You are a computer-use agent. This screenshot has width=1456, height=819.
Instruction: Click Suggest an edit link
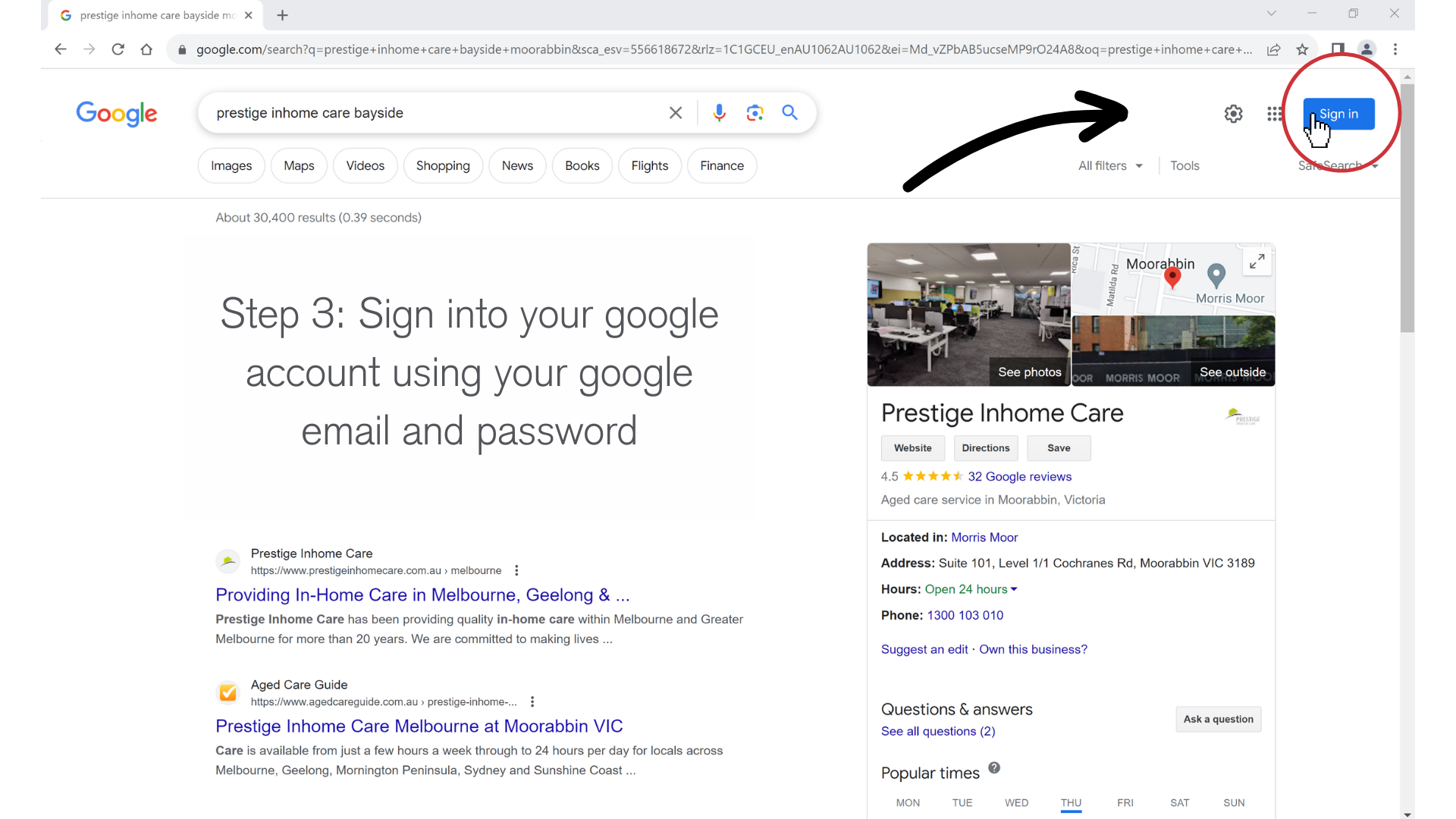pos(924,649)
